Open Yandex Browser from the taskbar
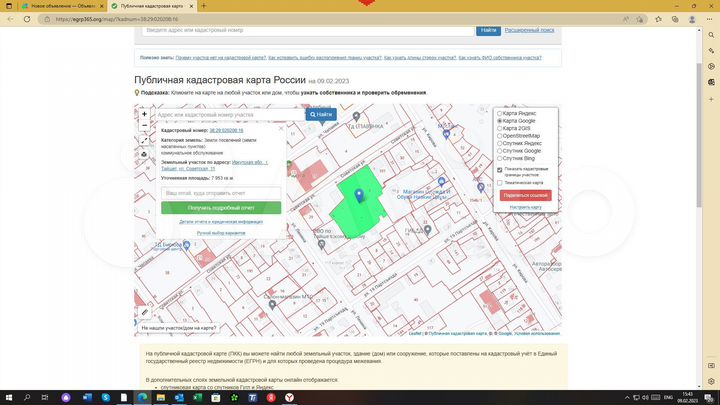The height and width of the screenshot is (405, 720). tap(289, 397)
